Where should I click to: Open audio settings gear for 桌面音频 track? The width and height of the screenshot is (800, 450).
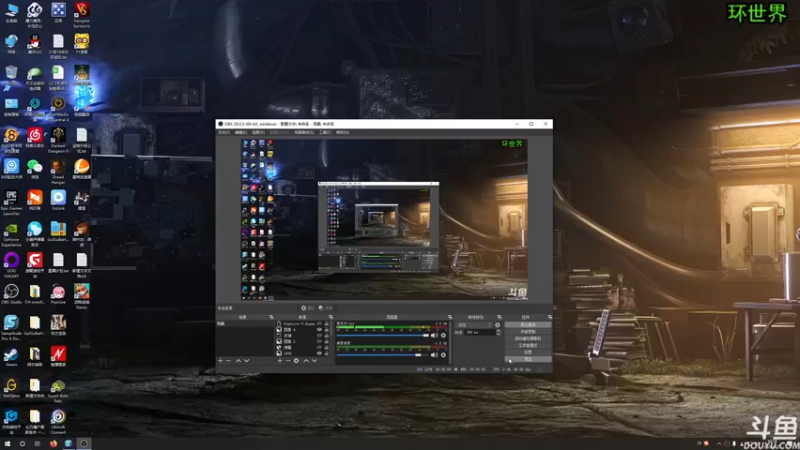click(x=443, y=355)
